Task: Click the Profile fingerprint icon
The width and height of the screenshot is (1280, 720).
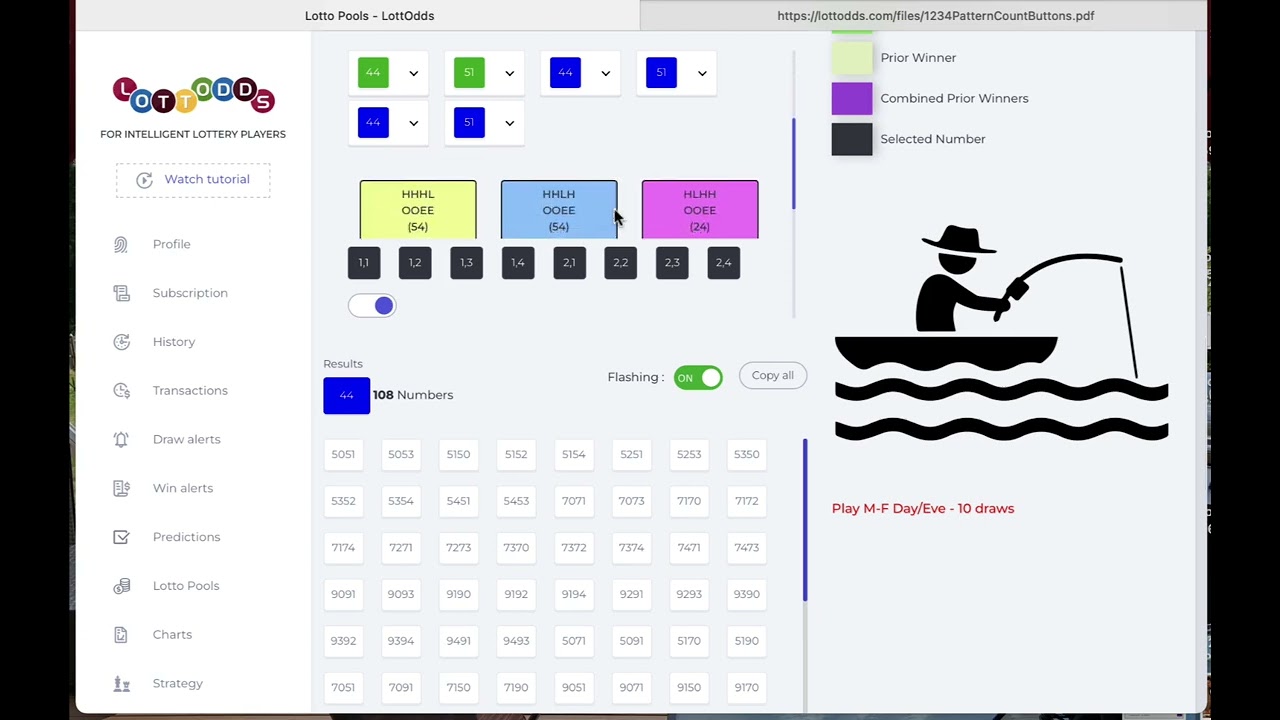Action: pos(121,244)
